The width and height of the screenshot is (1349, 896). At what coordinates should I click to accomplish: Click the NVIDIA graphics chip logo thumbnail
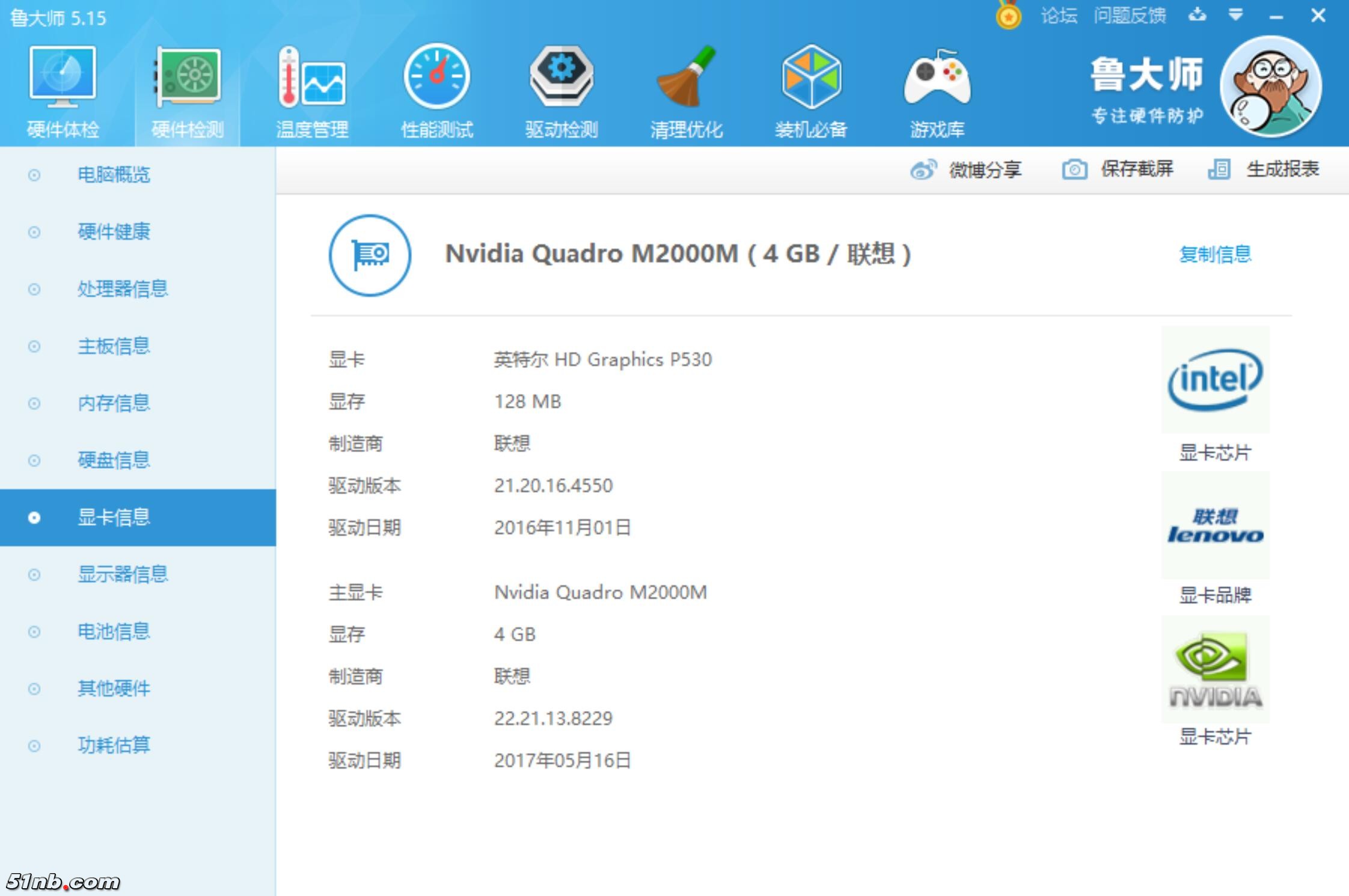click(x=1215, y=669)
